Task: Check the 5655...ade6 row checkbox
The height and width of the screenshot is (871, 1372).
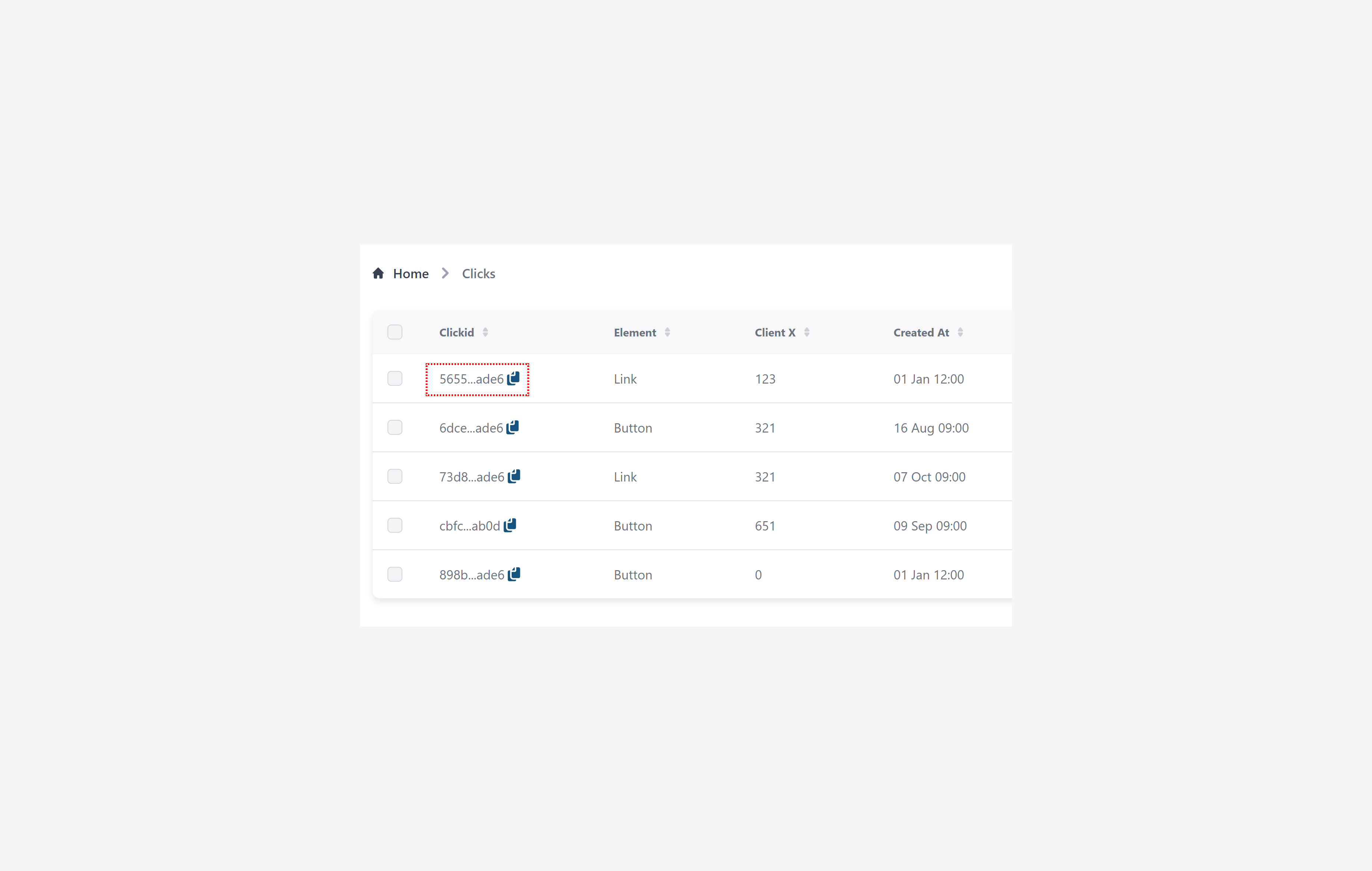Action: [395, 378]
